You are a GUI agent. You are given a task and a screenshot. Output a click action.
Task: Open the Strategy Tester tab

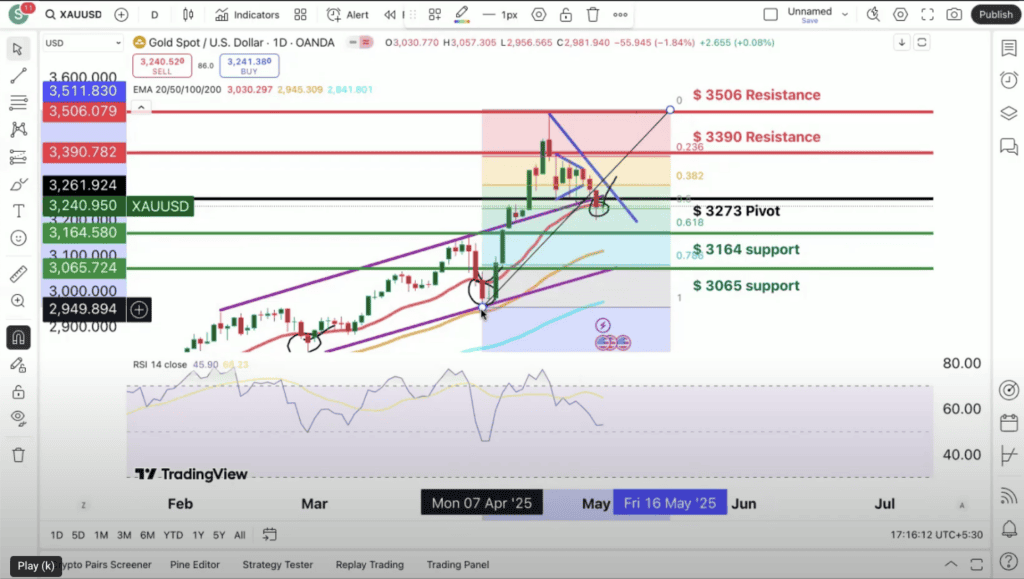click(278, 565)
